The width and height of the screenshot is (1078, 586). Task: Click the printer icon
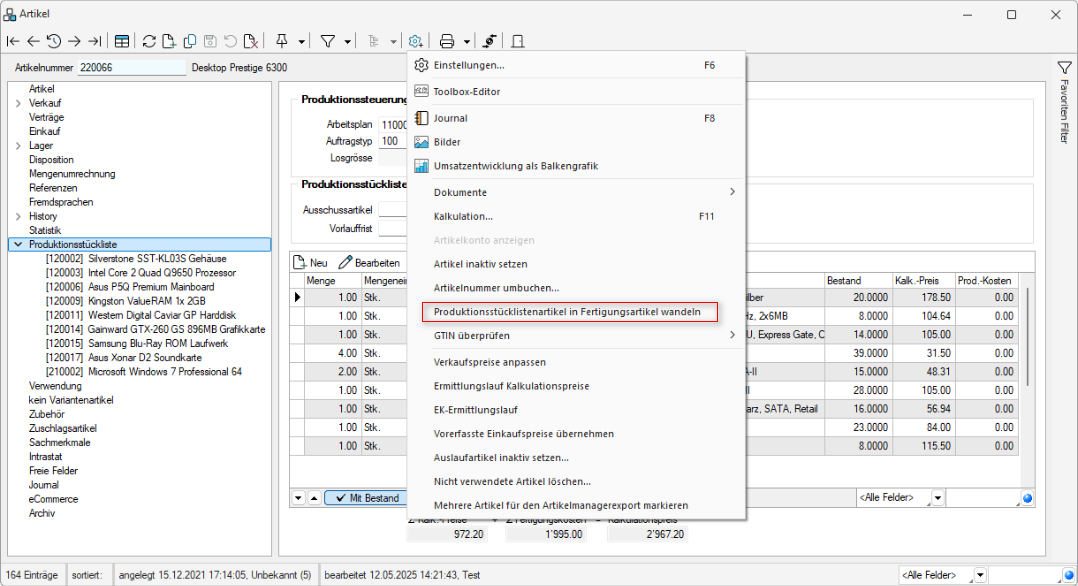tap(447, 41)
